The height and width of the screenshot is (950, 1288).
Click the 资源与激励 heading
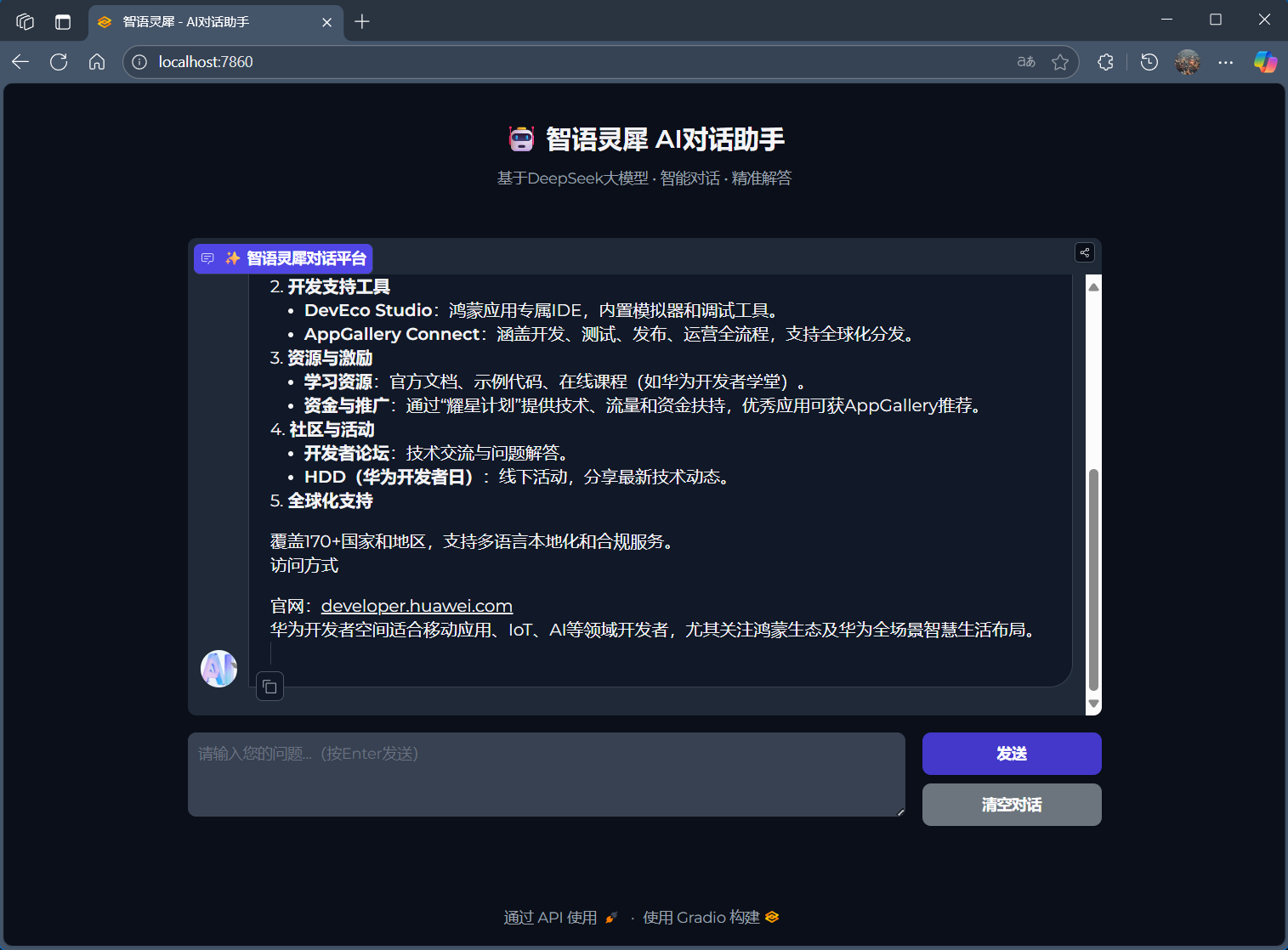[x=330, y=359]
